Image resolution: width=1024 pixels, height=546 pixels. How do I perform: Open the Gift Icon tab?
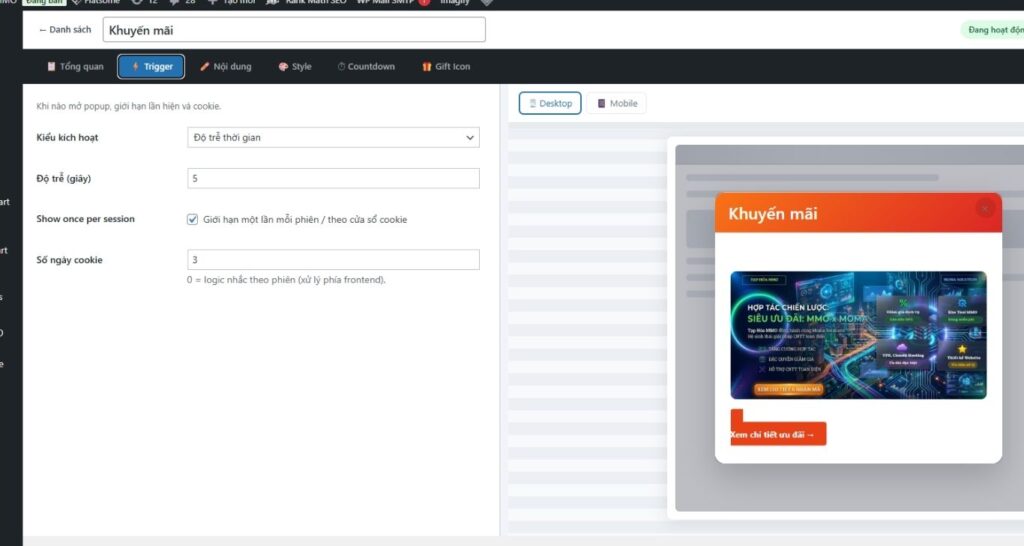click(x=446, y=67)
